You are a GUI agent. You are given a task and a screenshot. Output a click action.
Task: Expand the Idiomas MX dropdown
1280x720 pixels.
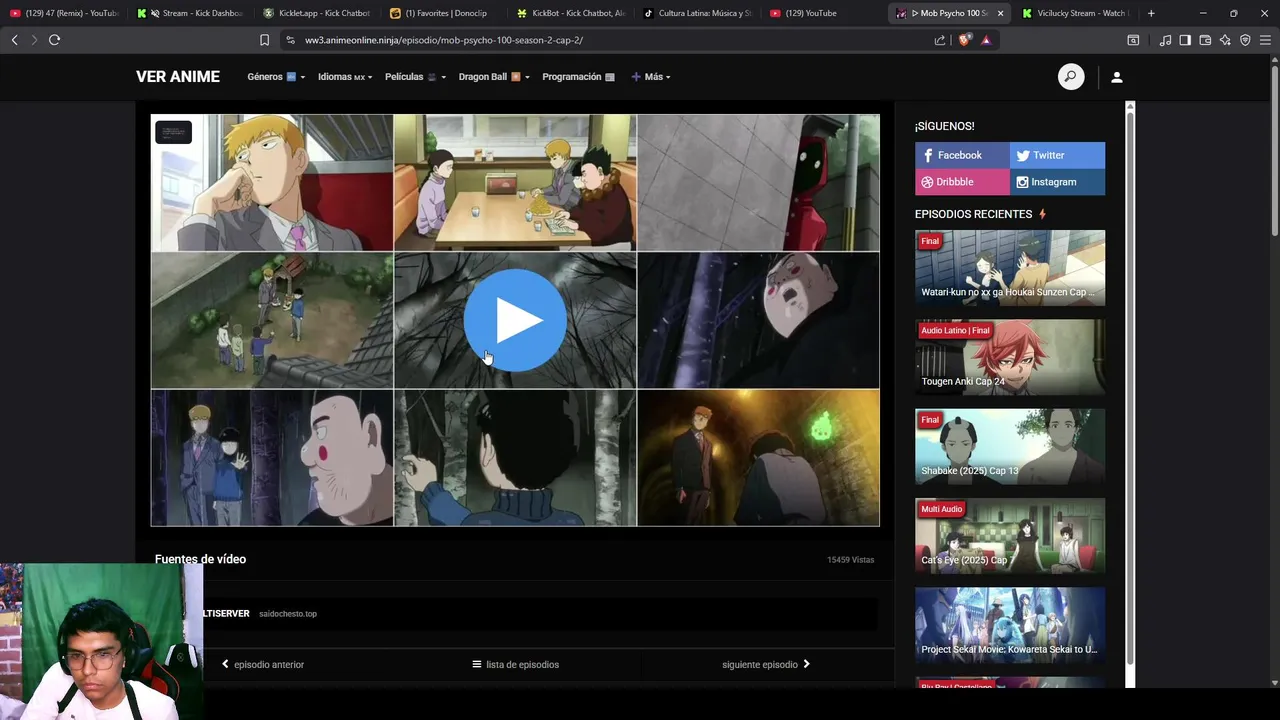[x=345, y=77]
